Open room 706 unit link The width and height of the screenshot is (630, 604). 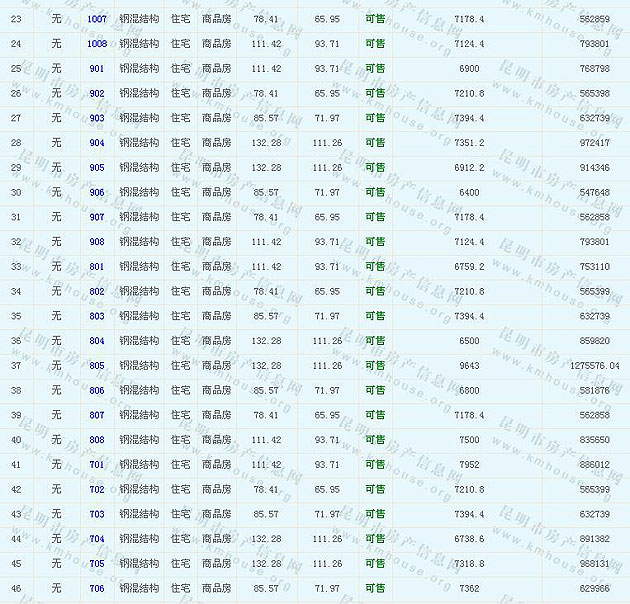tap(97, 589)
